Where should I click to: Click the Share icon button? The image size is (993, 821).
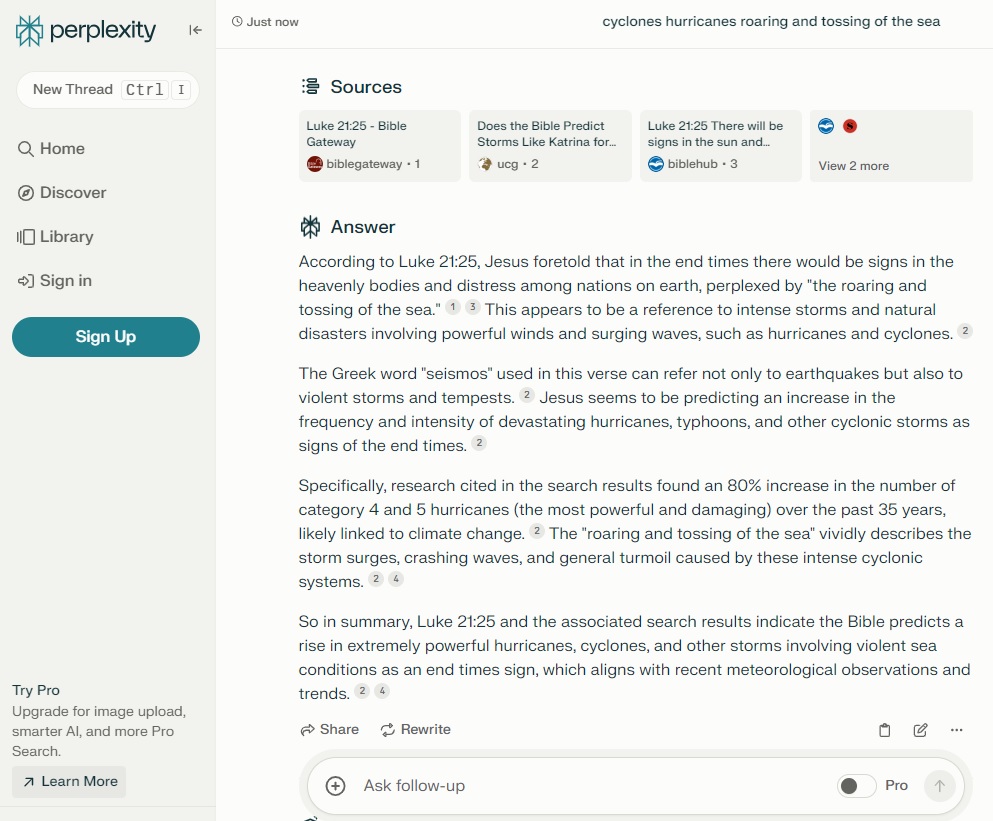(329, 730)
